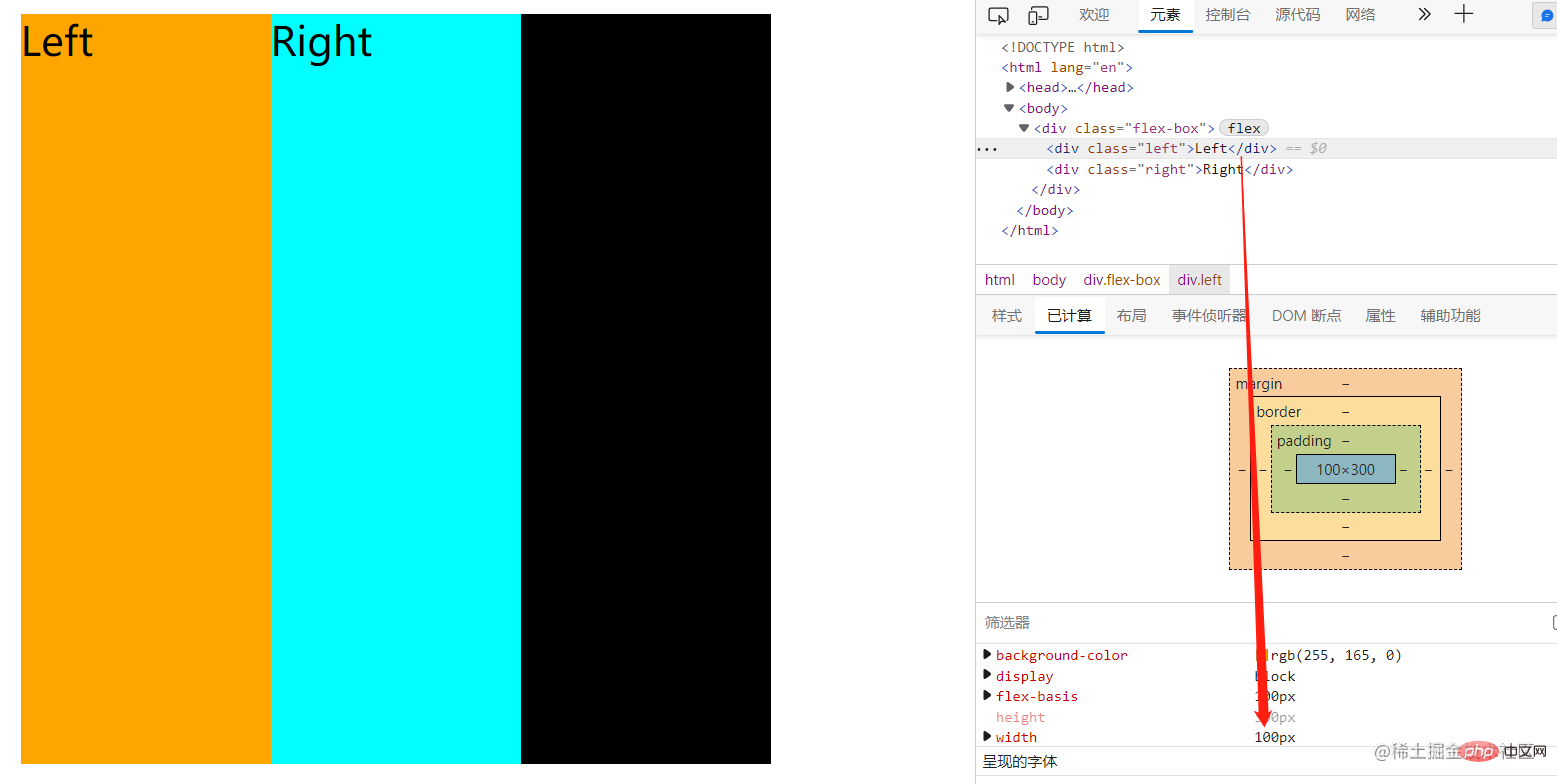Click the rgb(255, 165, 0) value
Viewport: 1557px width, 784px height.
1336,655
